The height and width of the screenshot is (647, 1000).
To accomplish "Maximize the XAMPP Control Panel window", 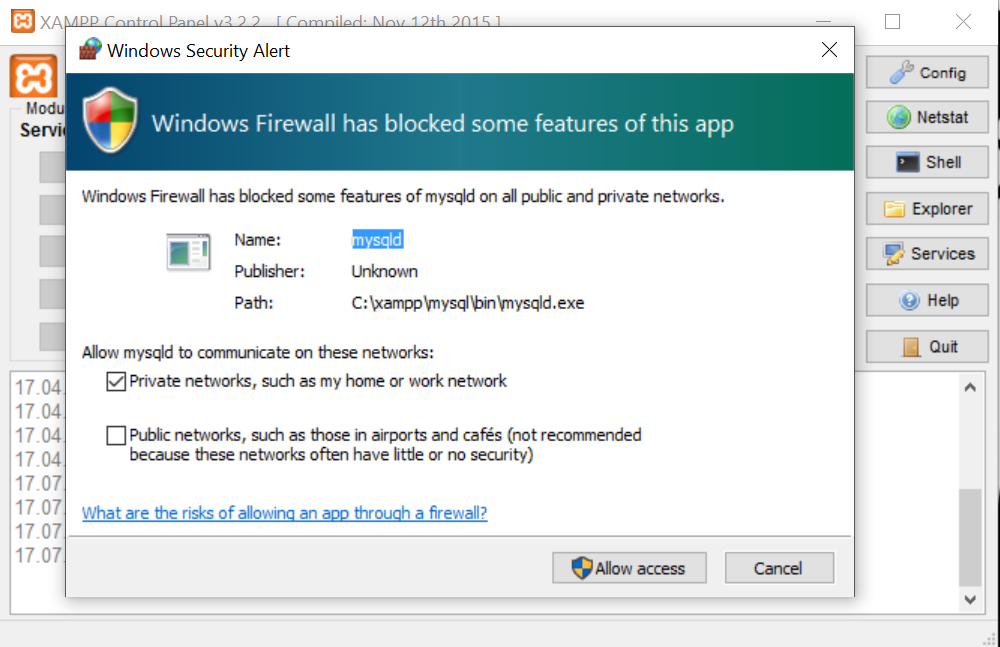I will click(892, 22).
